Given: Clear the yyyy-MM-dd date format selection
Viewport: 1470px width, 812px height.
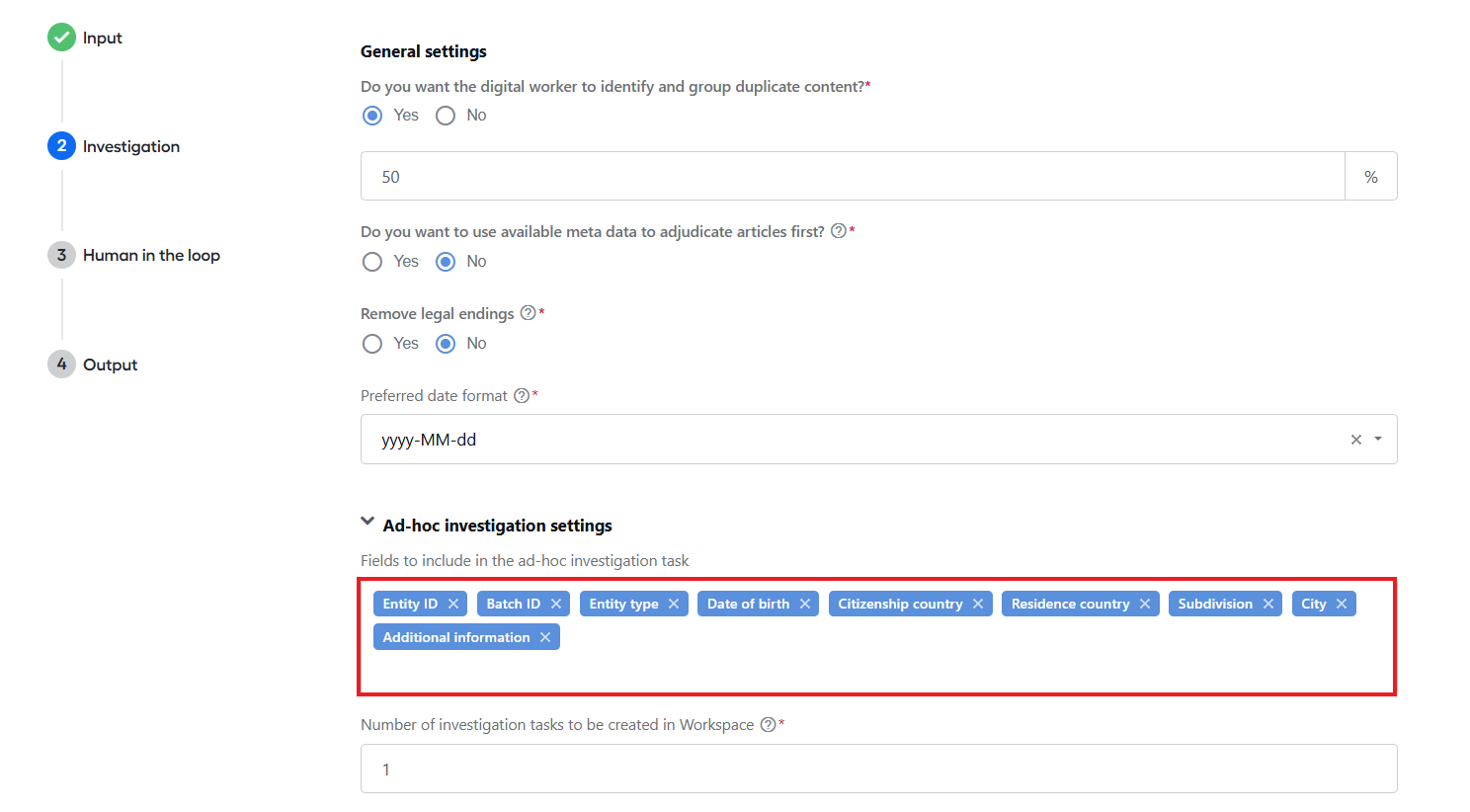Looking at the screenshot, I should pos(1356,440).
